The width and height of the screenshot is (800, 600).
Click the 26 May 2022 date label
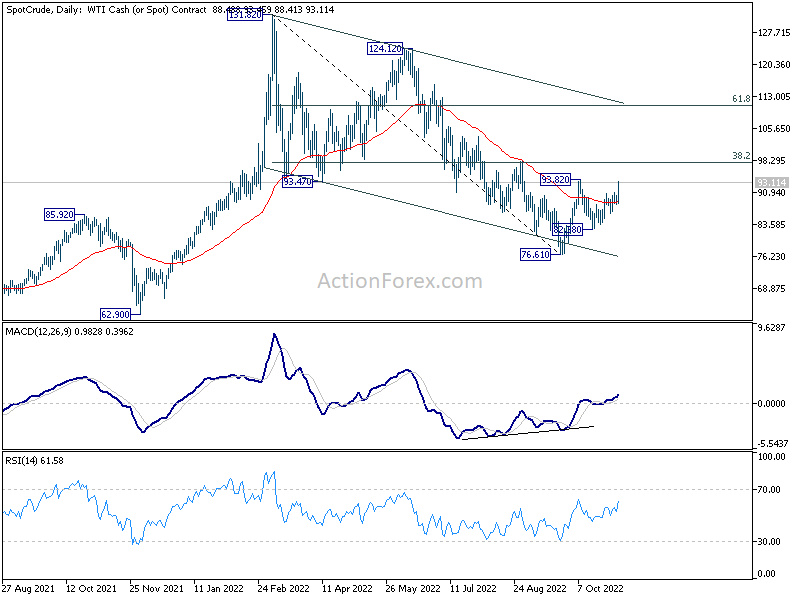[x=413, y=589]
